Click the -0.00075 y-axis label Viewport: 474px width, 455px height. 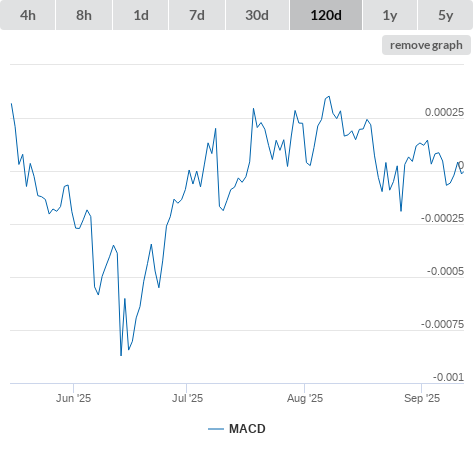pyautogui.click(x=442, y=324)
